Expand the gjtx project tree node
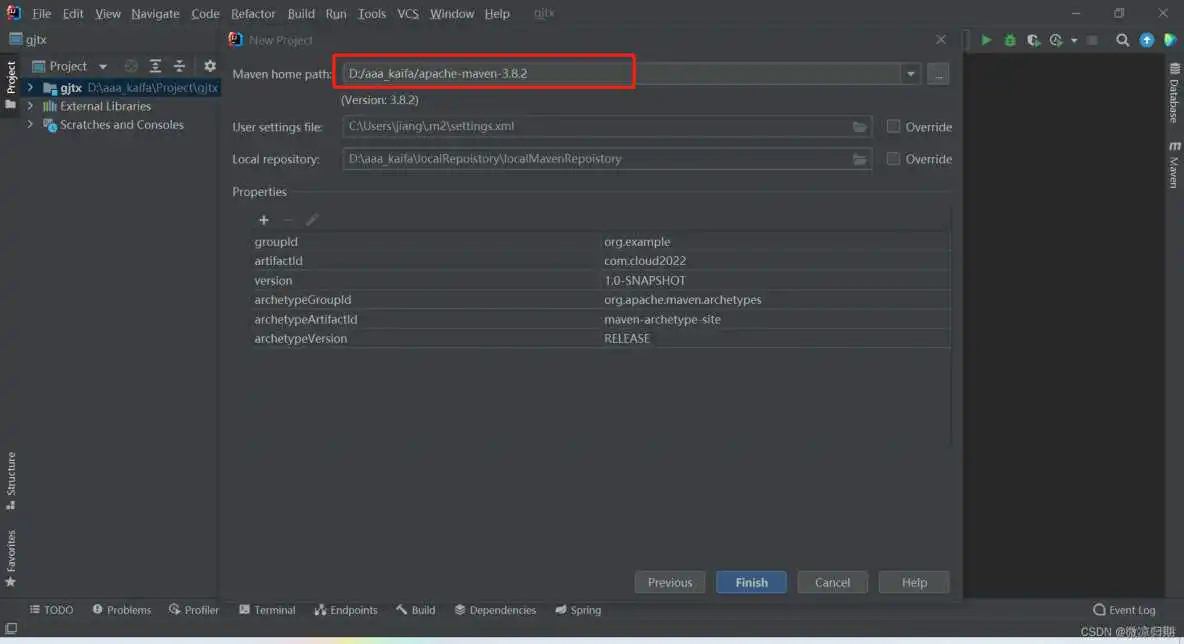The width and height of the screenshot is (1184, 644). tap(30, 88)
